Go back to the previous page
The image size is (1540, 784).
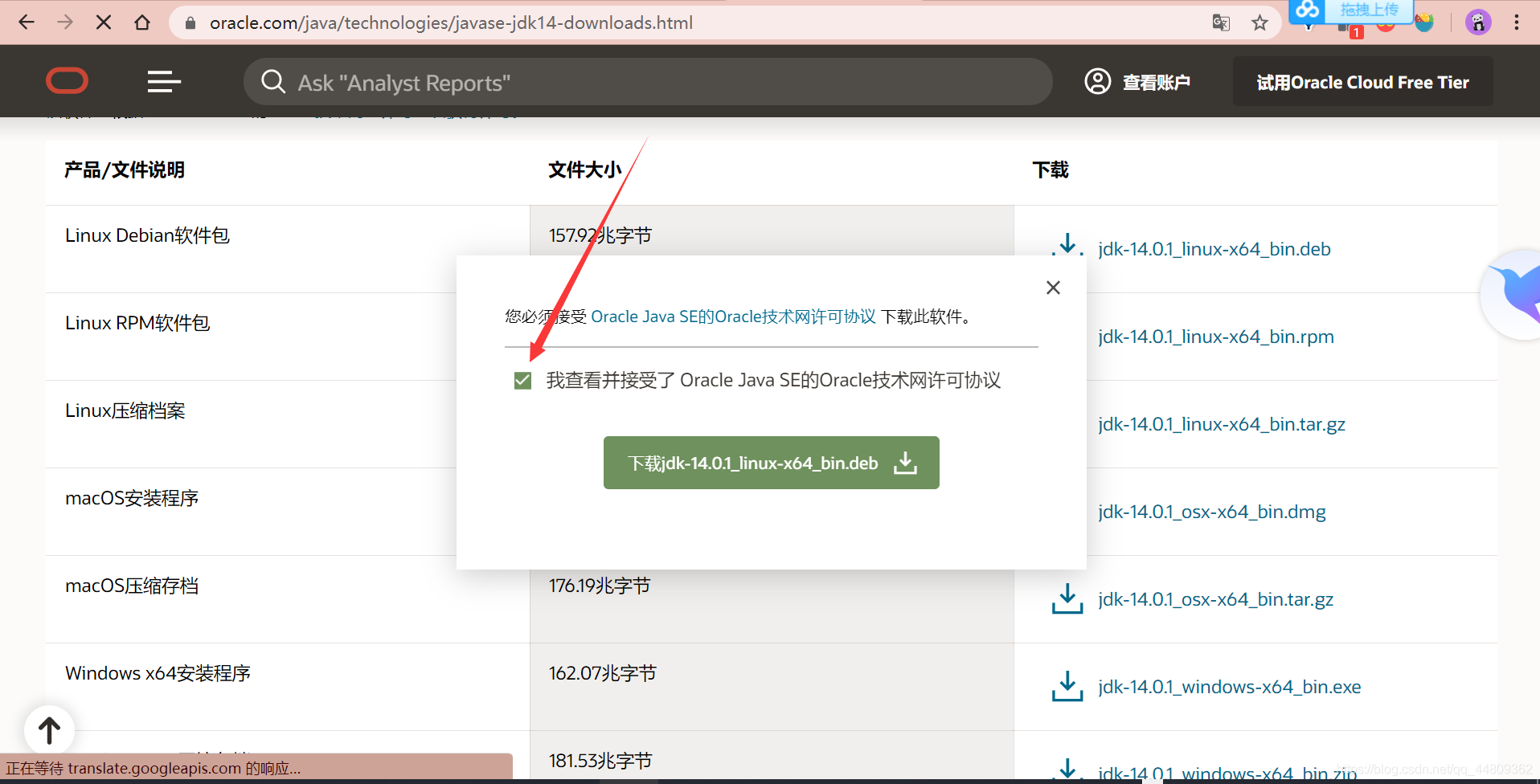(27, 22)
